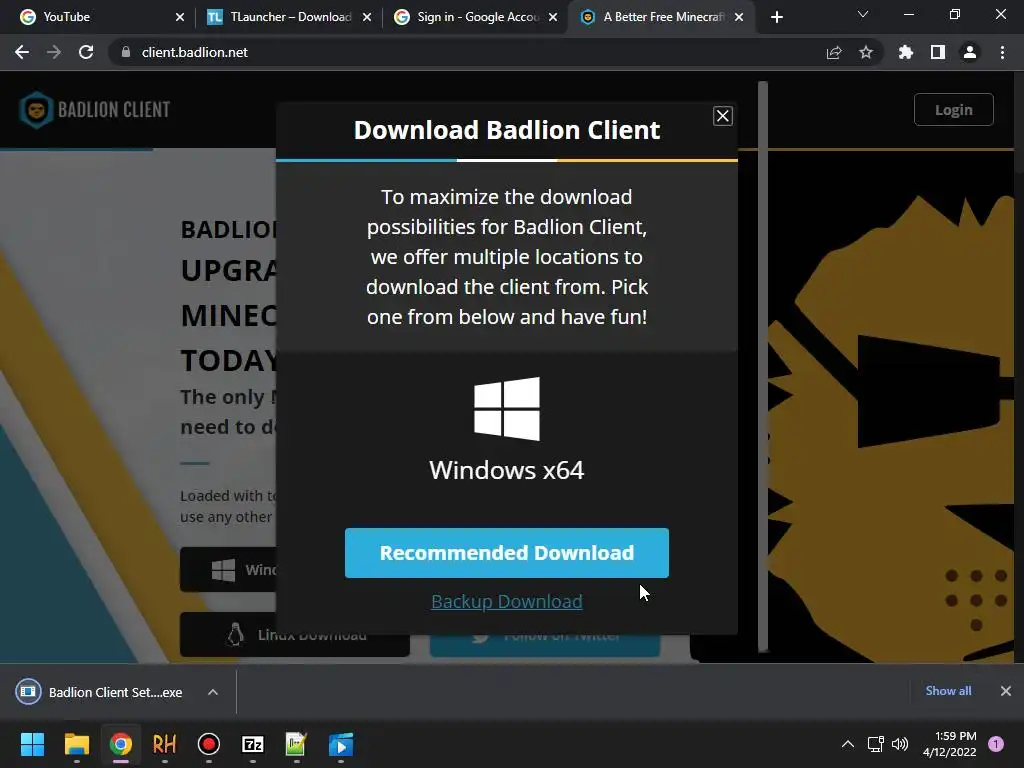Reload the current page

tap(86, 52)
